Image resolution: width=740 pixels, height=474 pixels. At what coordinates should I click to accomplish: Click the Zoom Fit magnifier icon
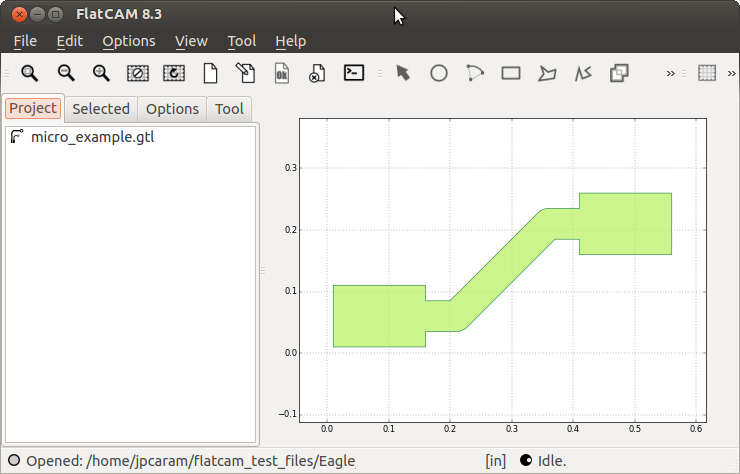click(x=29, y=73)
